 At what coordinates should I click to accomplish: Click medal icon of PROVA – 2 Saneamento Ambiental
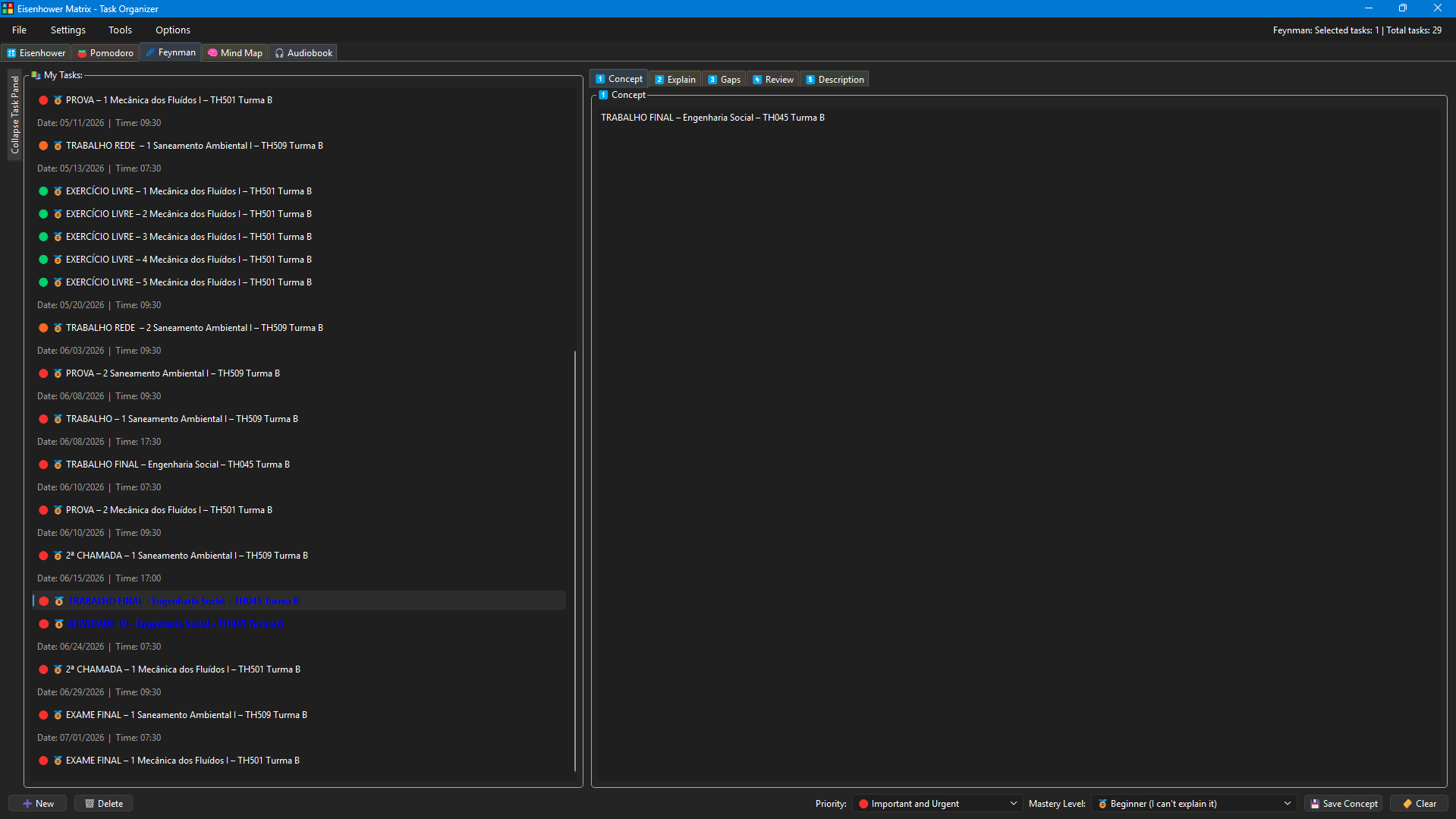coord(58,373)
